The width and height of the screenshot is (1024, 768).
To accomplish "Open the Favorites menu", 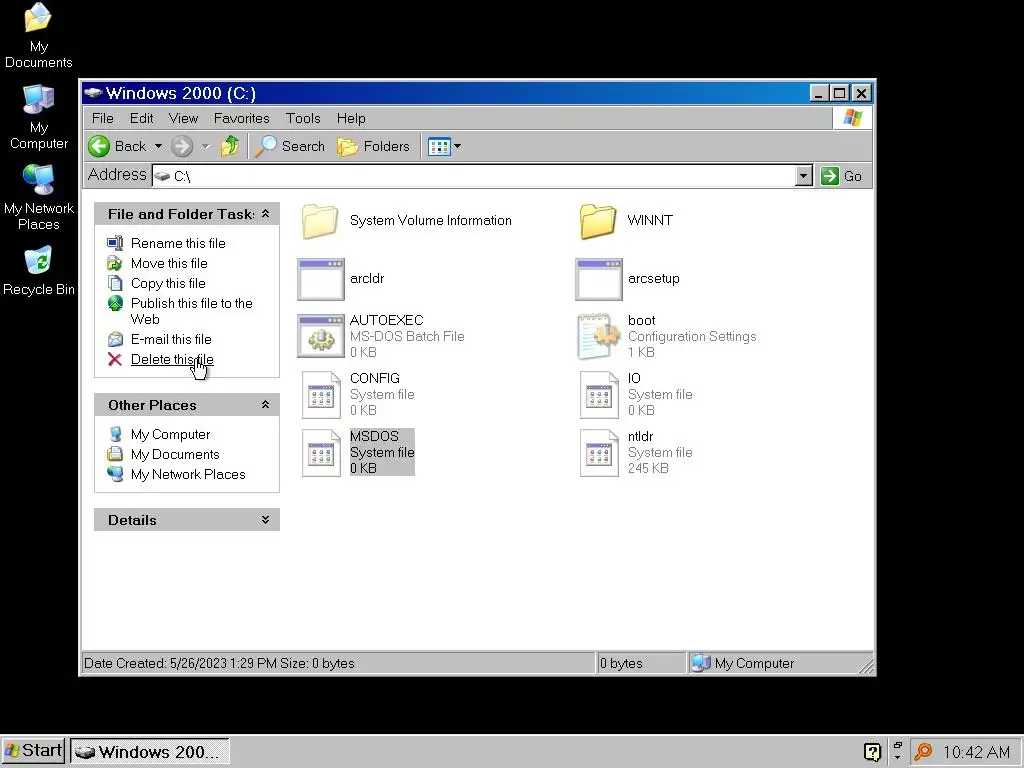I will pos(242,118).
